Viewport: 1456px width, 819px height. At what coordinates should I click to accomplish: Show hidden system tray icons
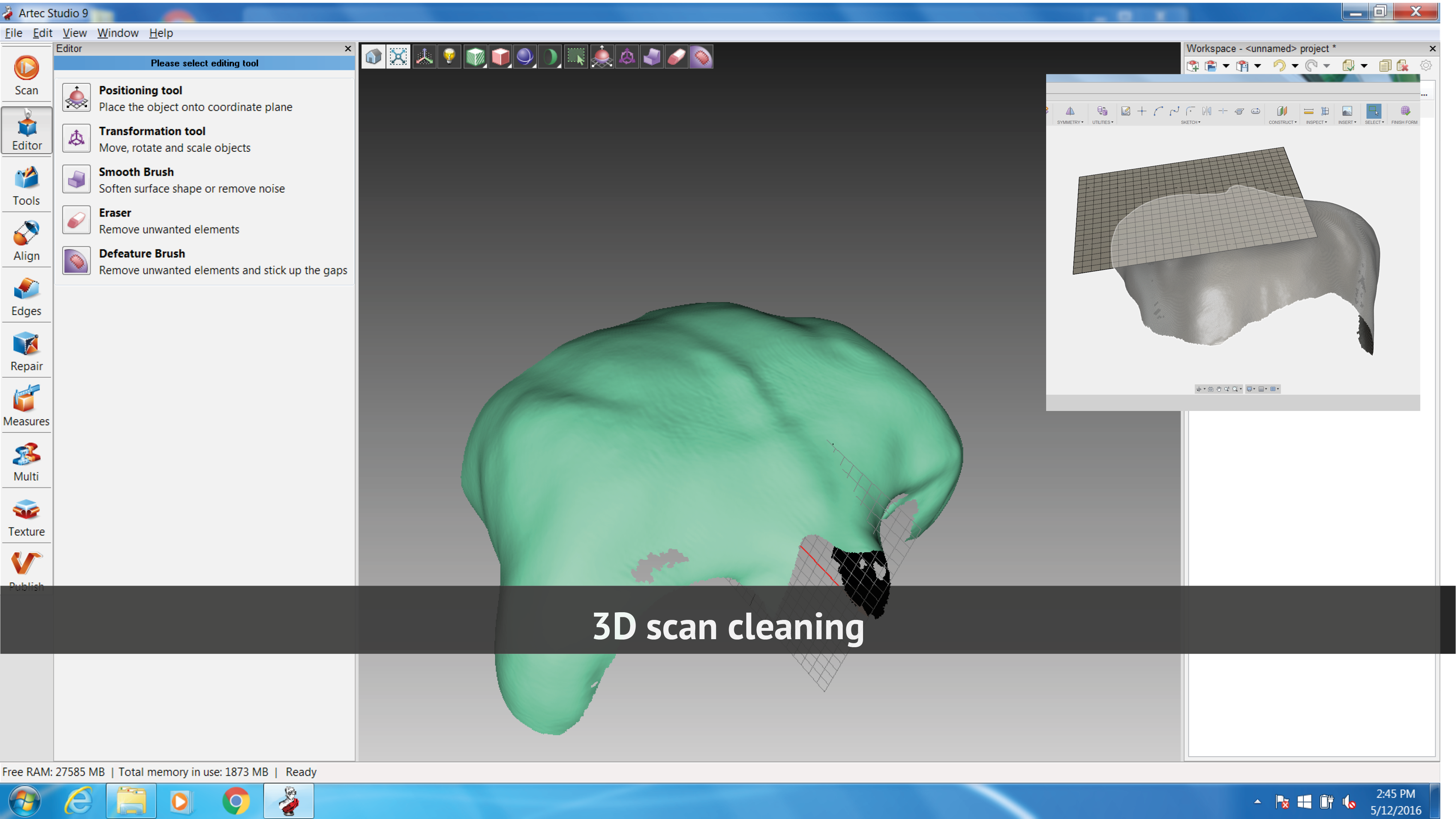(1258, 802)
